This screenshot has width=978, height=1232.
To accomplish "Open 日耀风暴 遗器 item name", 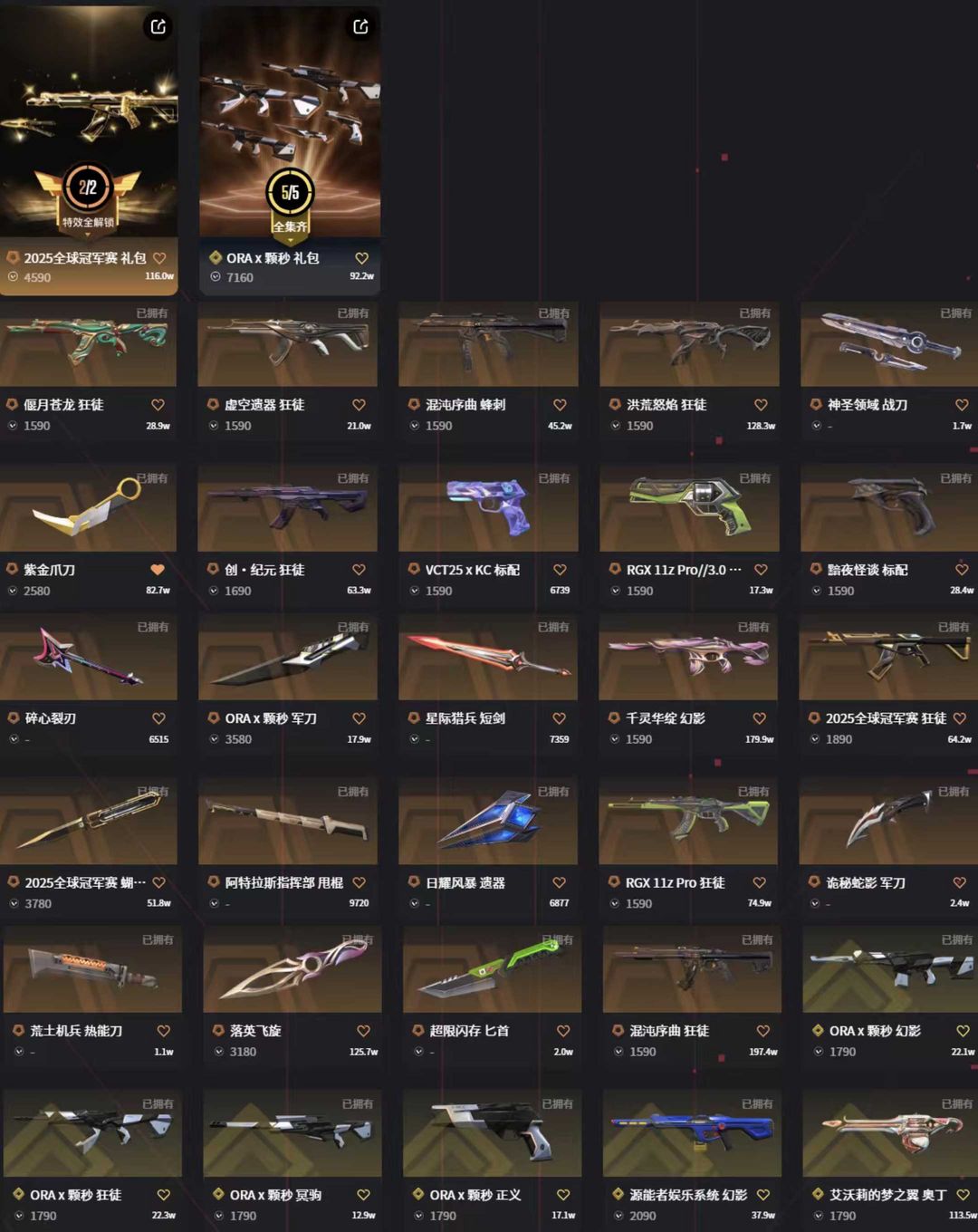I will 465,882.
